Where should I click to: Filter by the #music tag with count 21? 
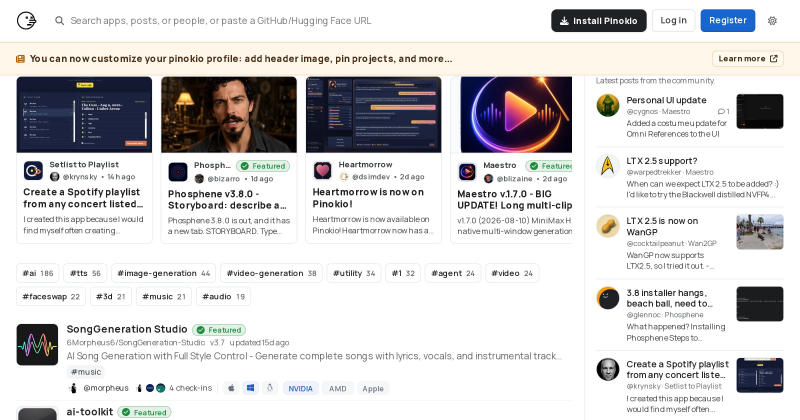click(x=164, y=297)
